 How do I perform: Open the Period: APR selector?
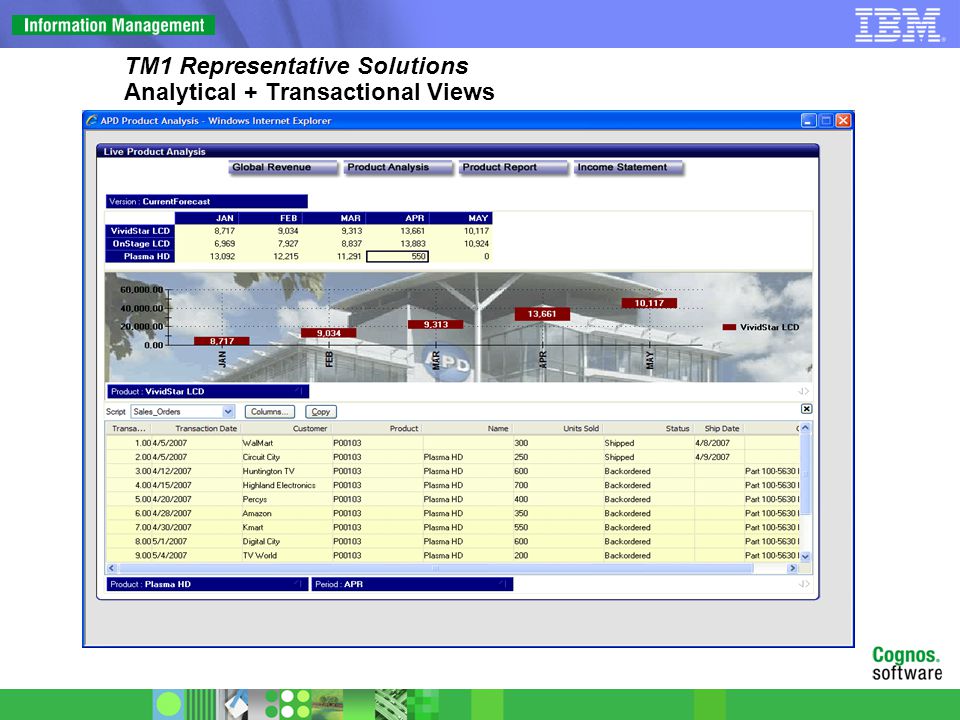pyautogui.click(x=412, y=584)
